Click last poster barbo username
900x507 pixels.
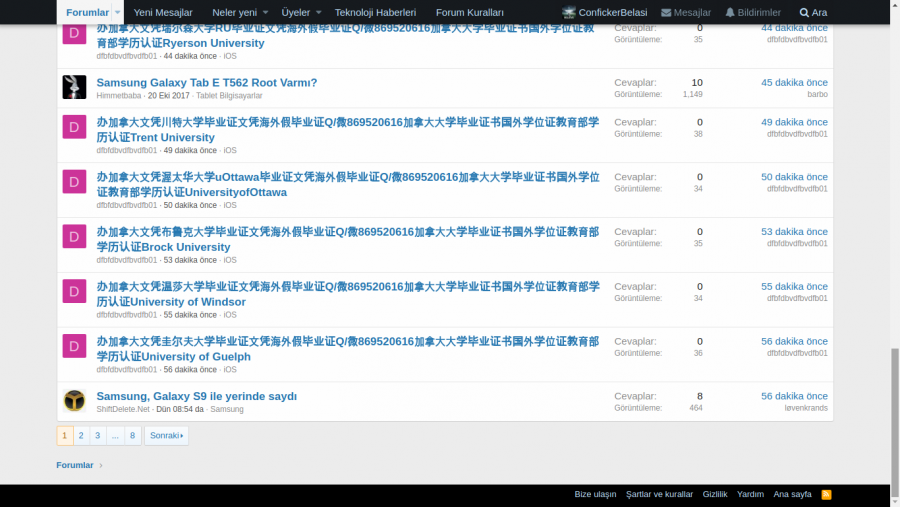tap(817, 94)
